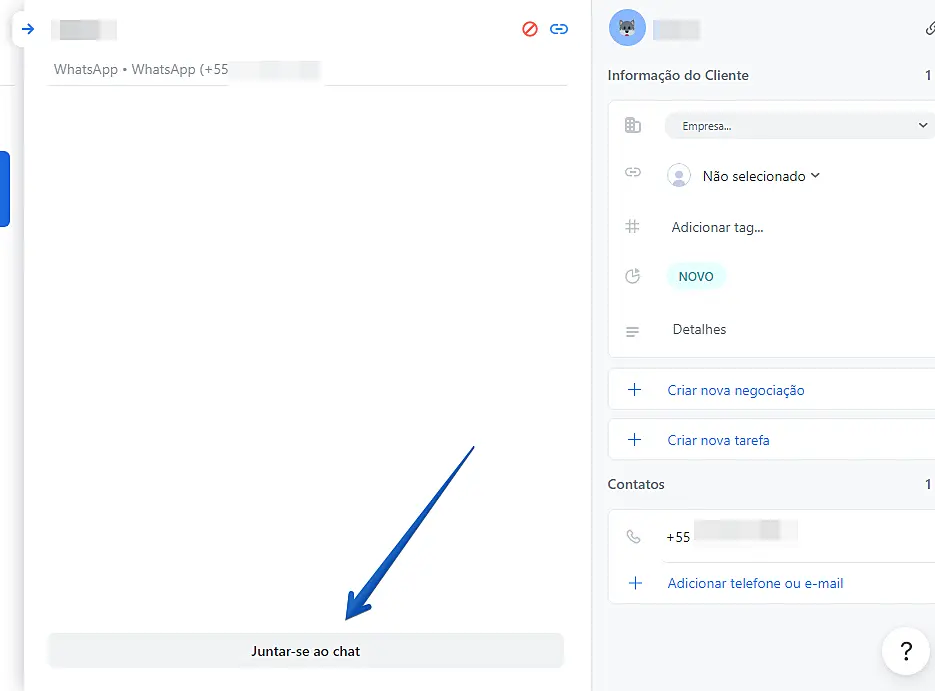Click the Adicionar tag field
935x691 pixels.
pos(717,227)
